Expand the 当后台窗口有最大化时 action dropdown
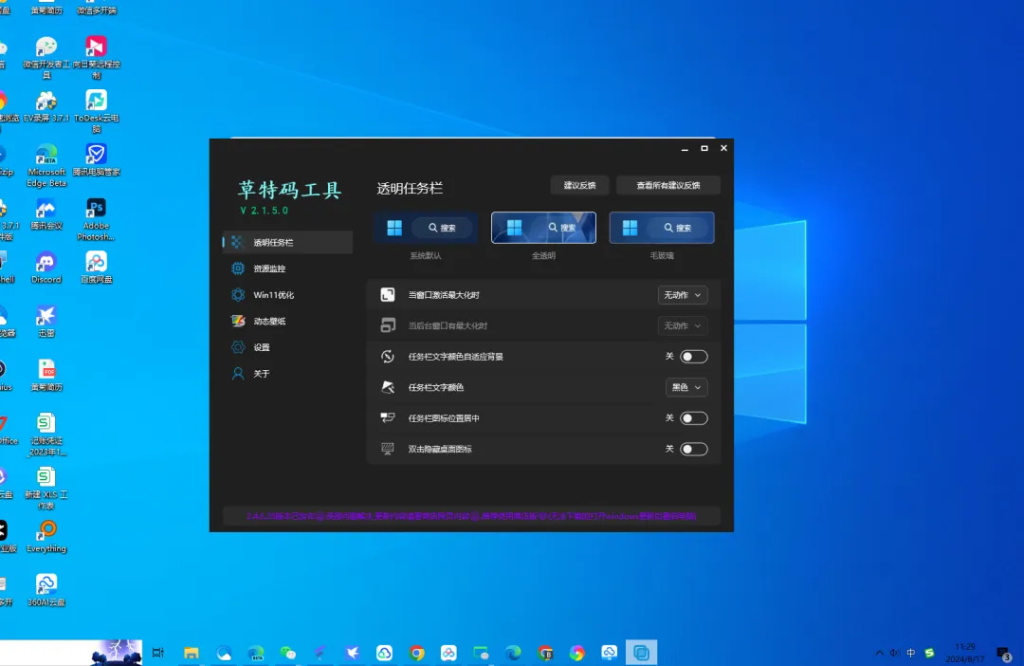The width and height of the screenshot is (1024, 666). [682, 326]
